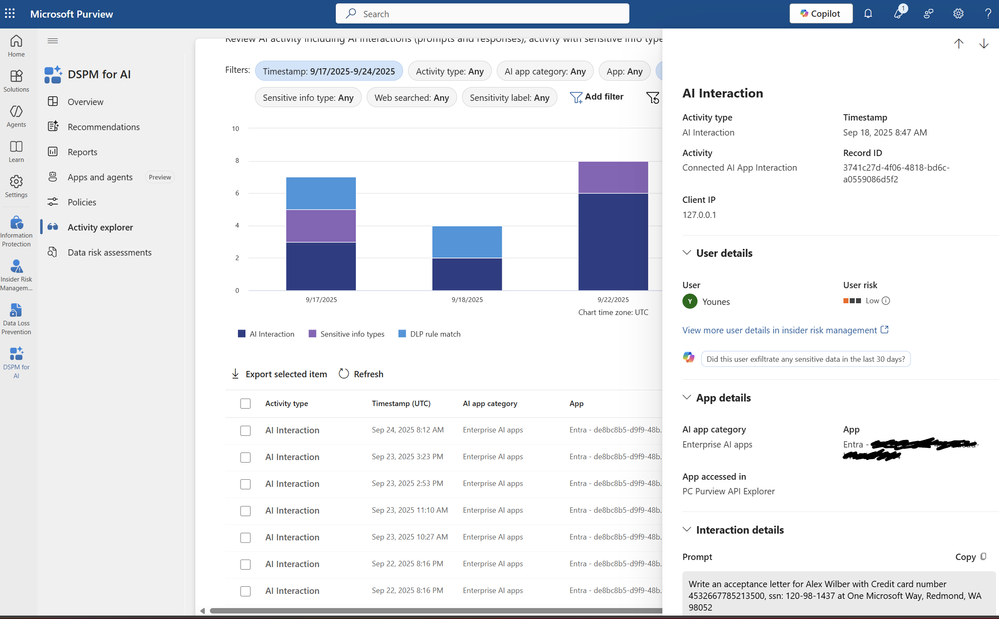
Task: Click the Copilot button
Action: coord(821,13)
